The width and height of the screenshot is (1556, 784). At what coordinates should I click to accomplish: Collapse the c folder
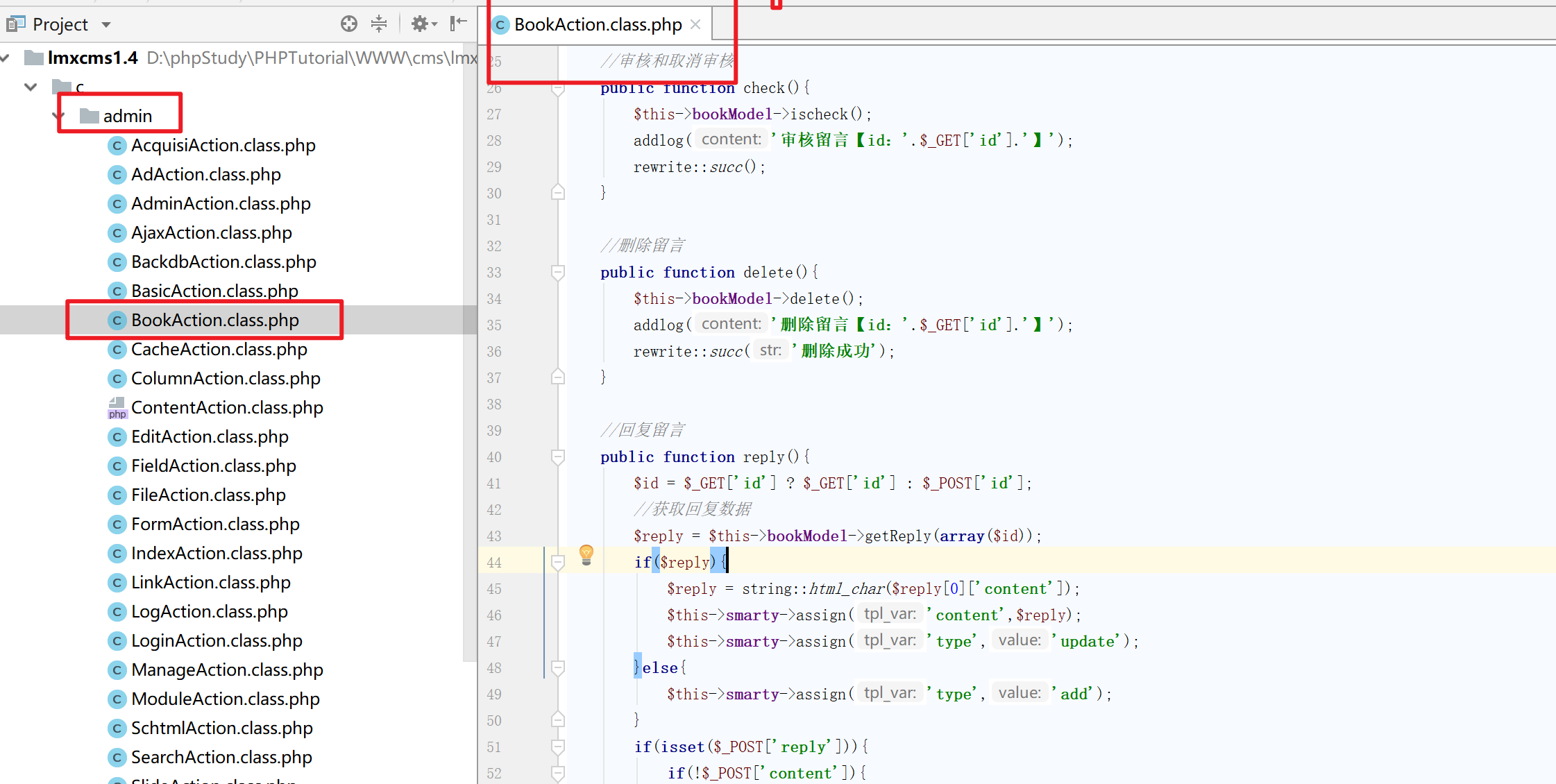(x=31, y=87)
